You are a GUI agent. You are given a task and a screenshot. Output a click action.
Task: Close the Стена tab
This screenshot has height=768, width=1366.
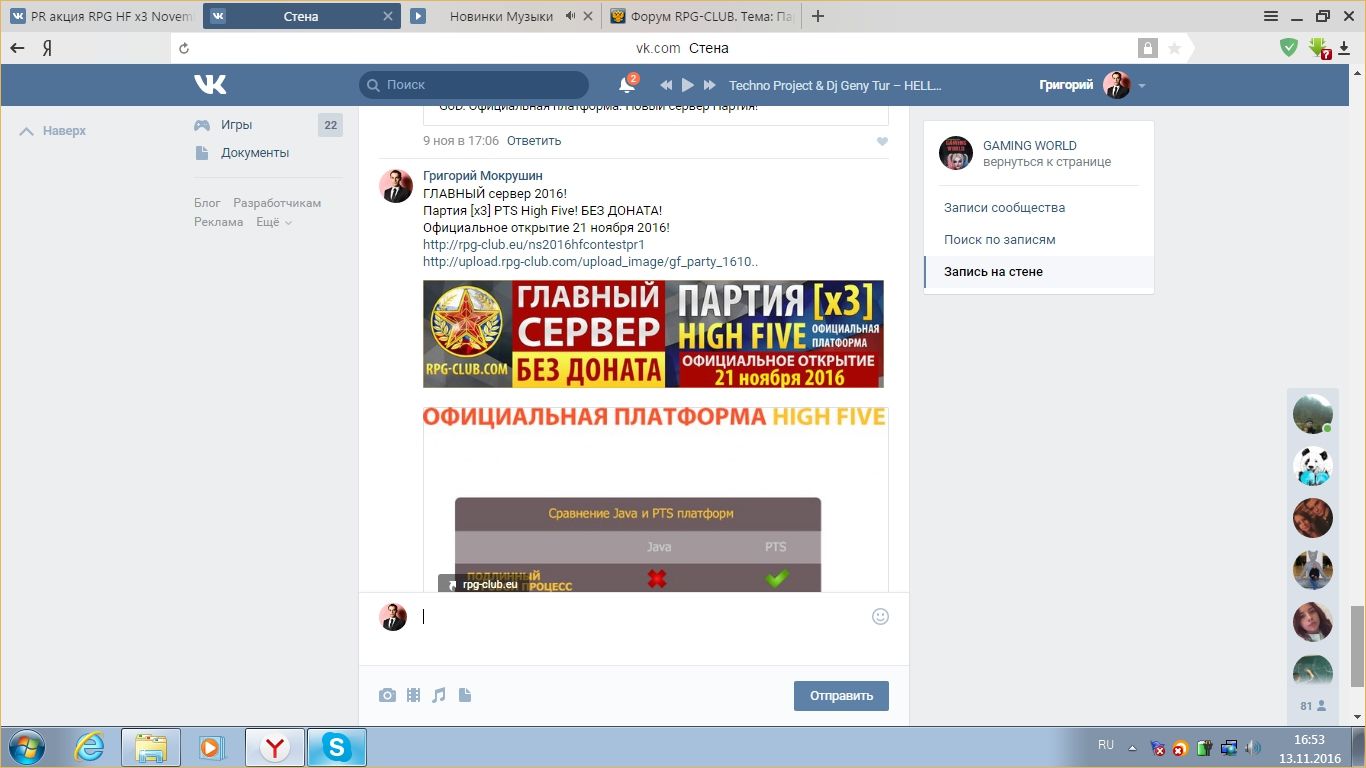coord(387,16)
